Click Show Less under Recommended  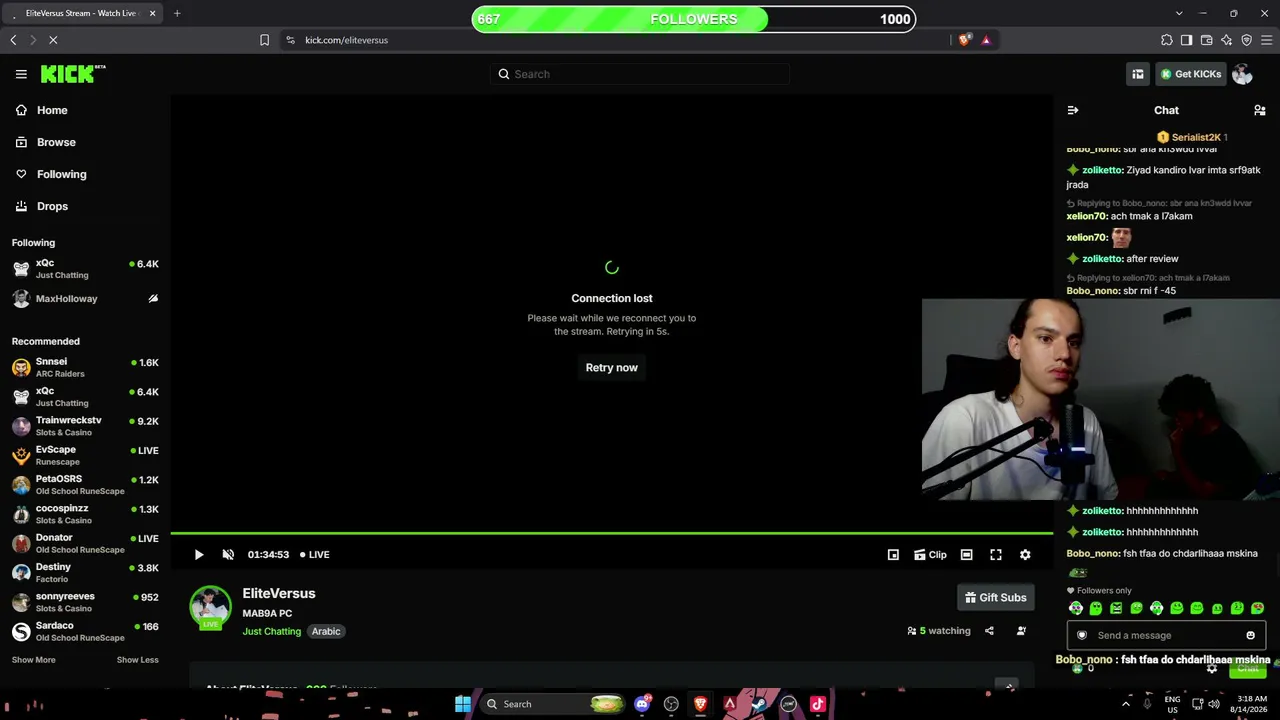point(137,660)
